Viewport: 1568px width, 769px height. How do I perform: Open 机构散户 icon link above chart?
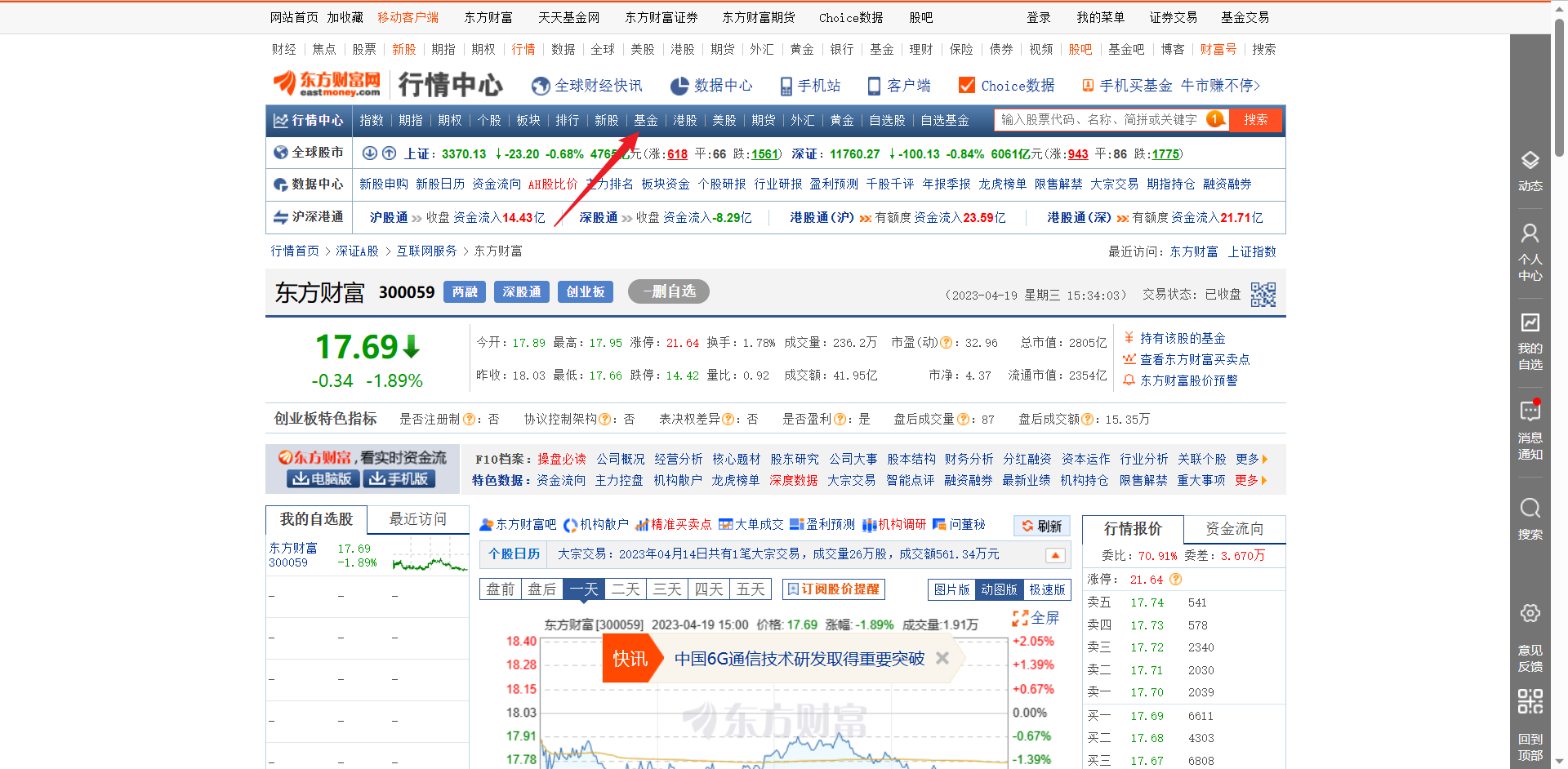tap(596, 524)
